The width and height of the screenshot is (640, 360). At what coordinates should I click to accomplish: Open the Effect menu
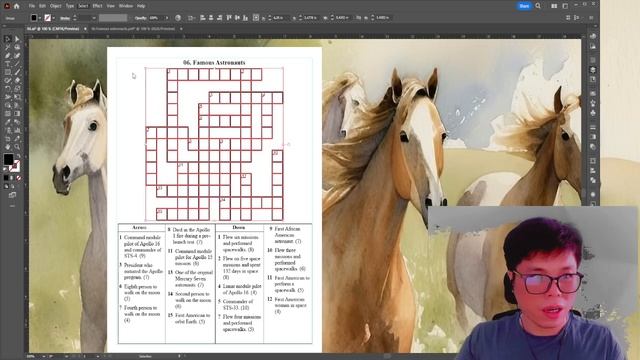[x=97, y=6]
